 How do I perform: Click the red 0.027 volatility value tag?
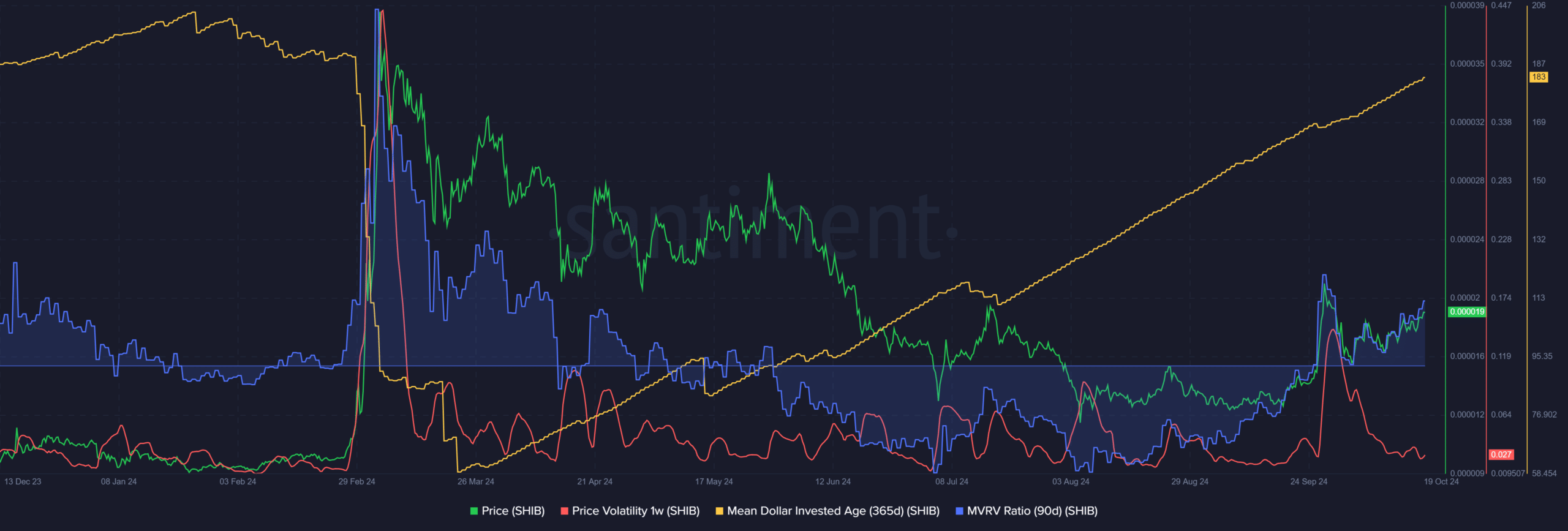point(1501,454)
